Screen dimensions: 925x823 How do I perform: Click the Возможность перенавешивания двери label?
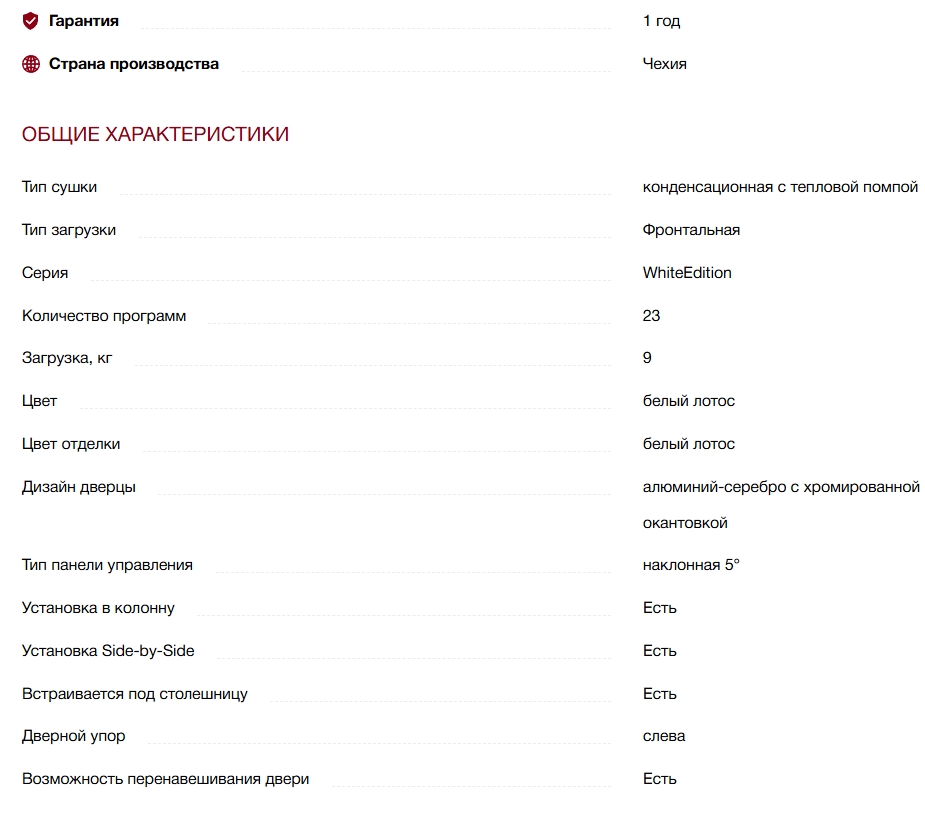(x=165, y=779)
